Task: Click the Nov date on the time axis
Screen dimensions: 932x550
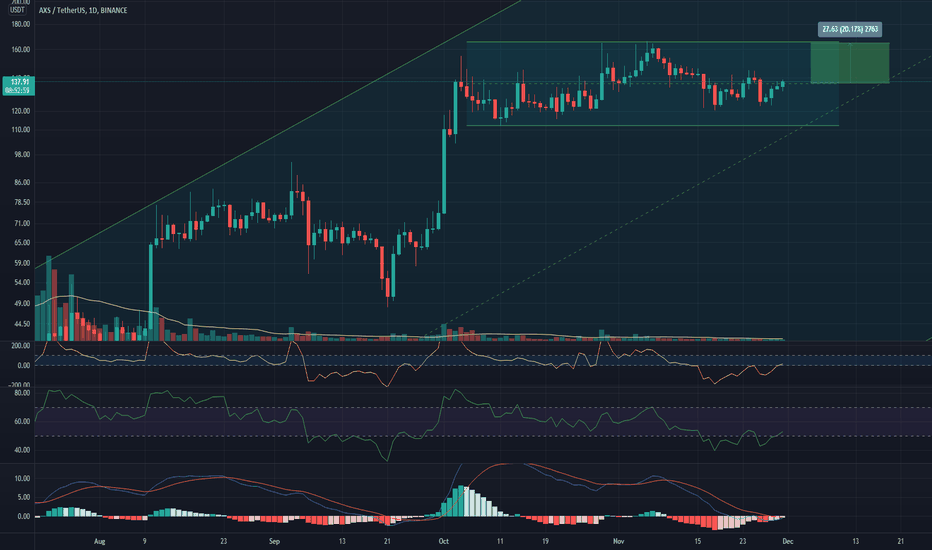Action: tap(619, 542)
